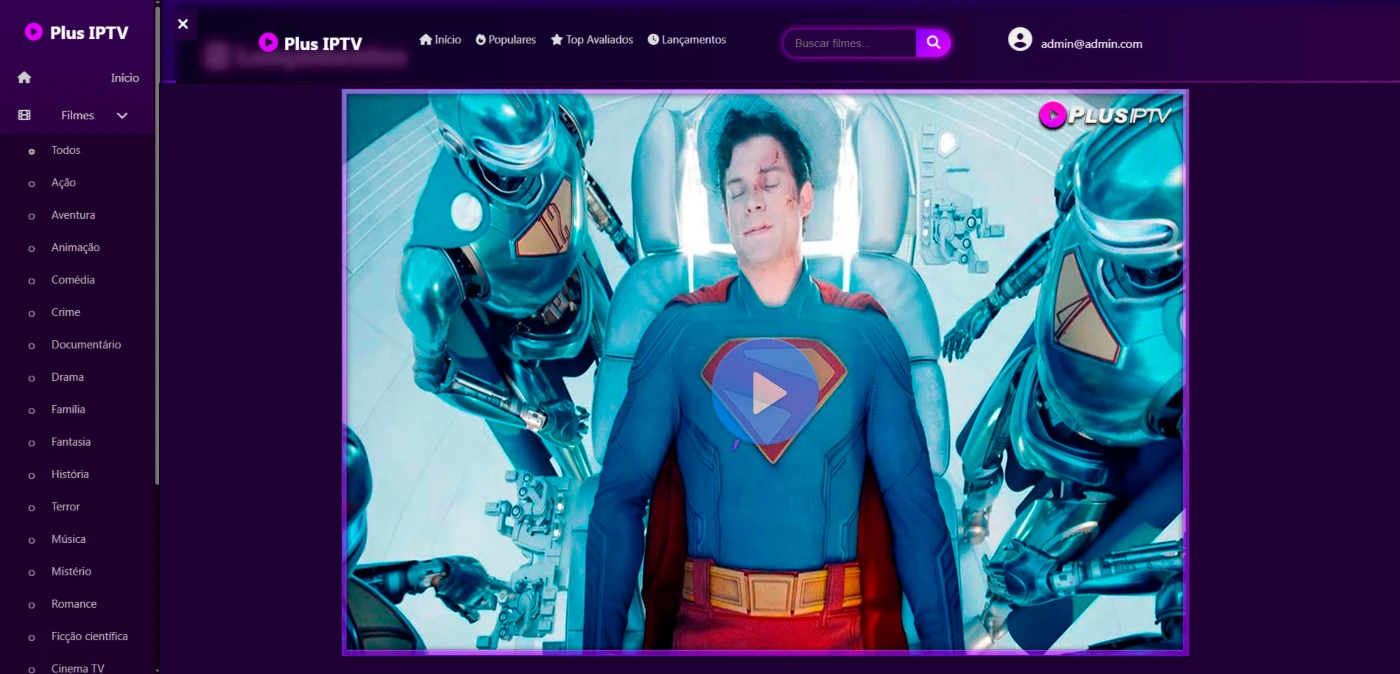Collapse the Filmes category list chevron

(x=122, y=116)
